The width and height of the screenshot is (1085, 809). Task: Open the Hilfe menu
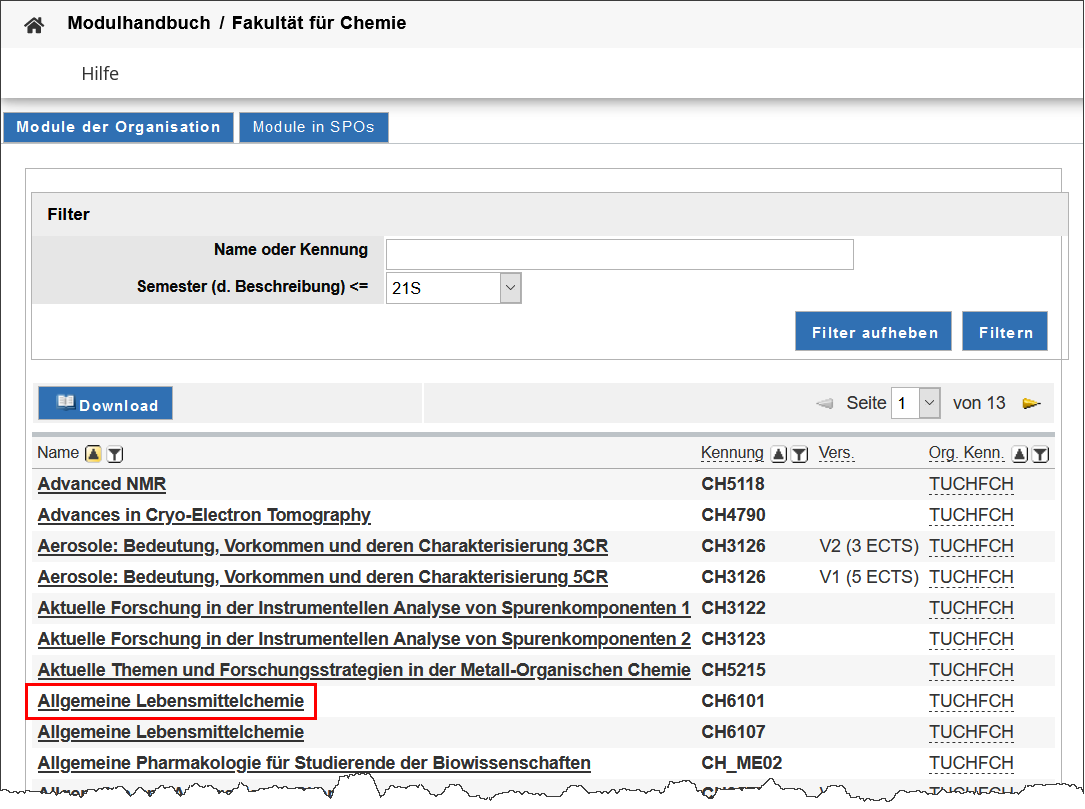point(100,74)
